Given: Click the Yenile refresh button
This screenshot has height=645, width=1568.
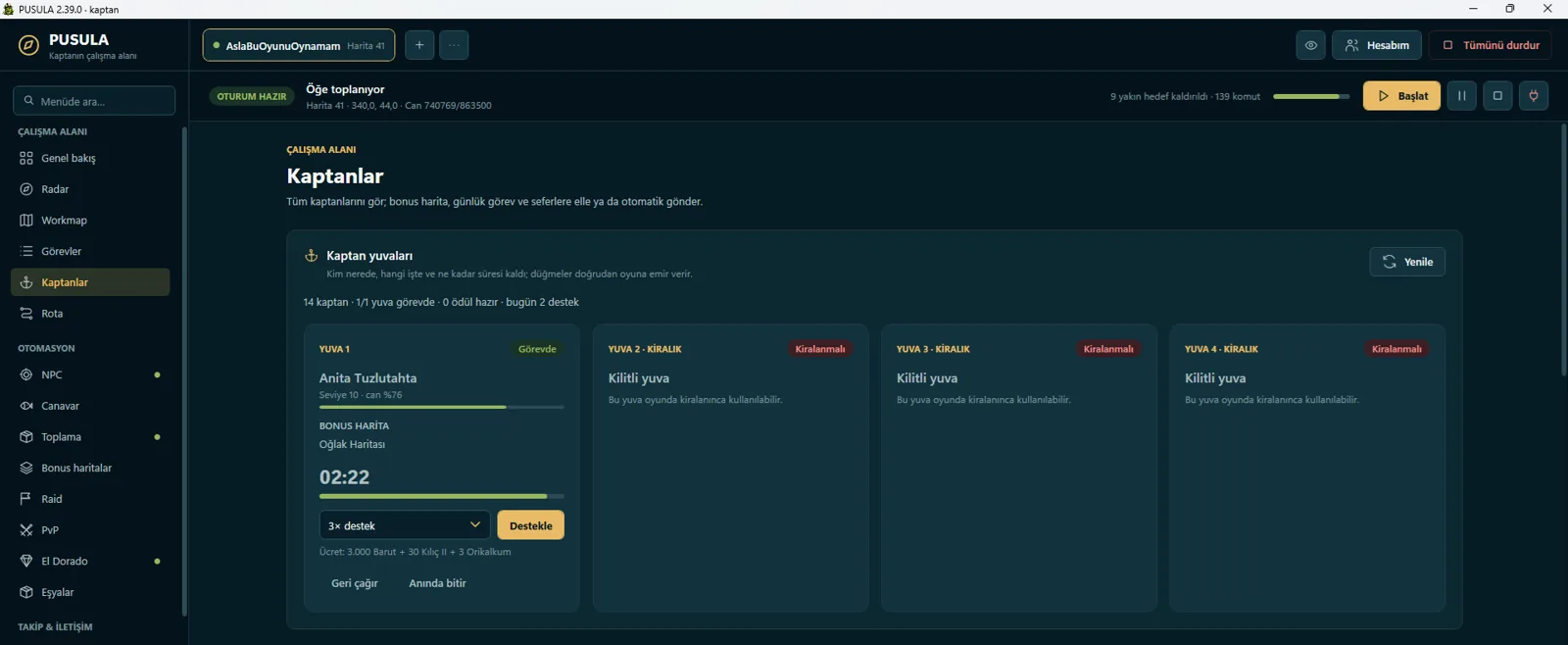Looking at the screenshot, I should (x=1407, y=262).
